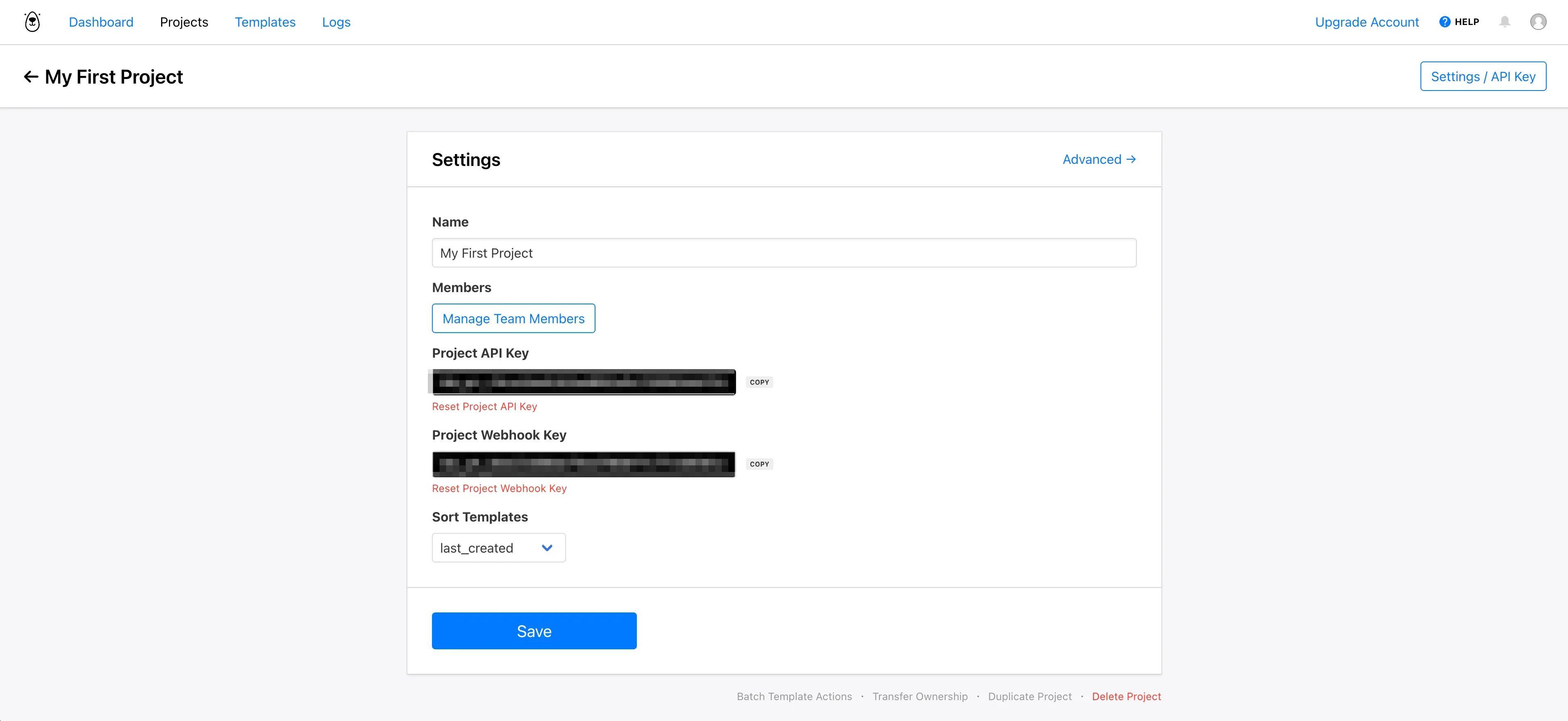Click the back arrow beside My First Project
Image resolution: width=1568 pixels, height=721 pixels.
coord(30,77)
